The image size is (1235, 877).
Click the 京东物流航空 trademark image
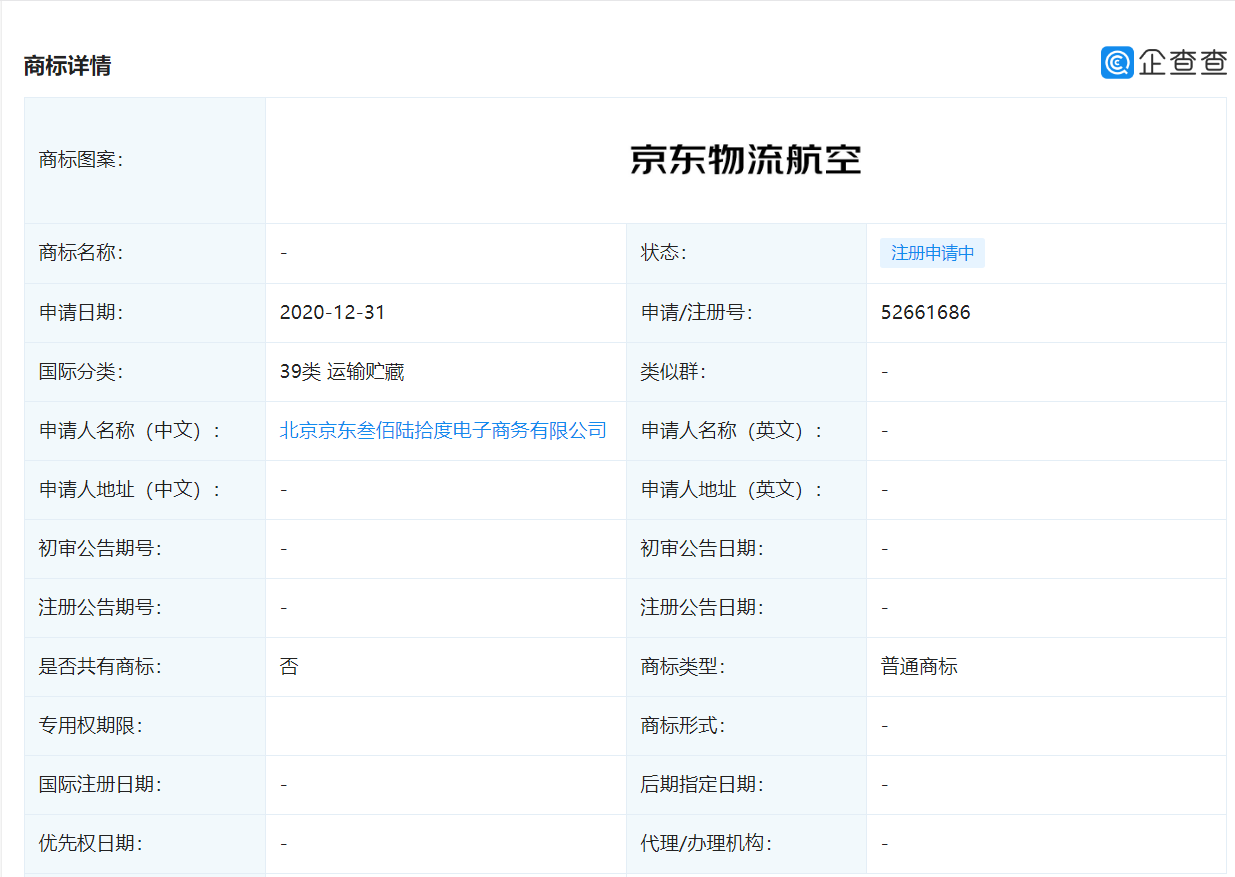pos(745,160)
